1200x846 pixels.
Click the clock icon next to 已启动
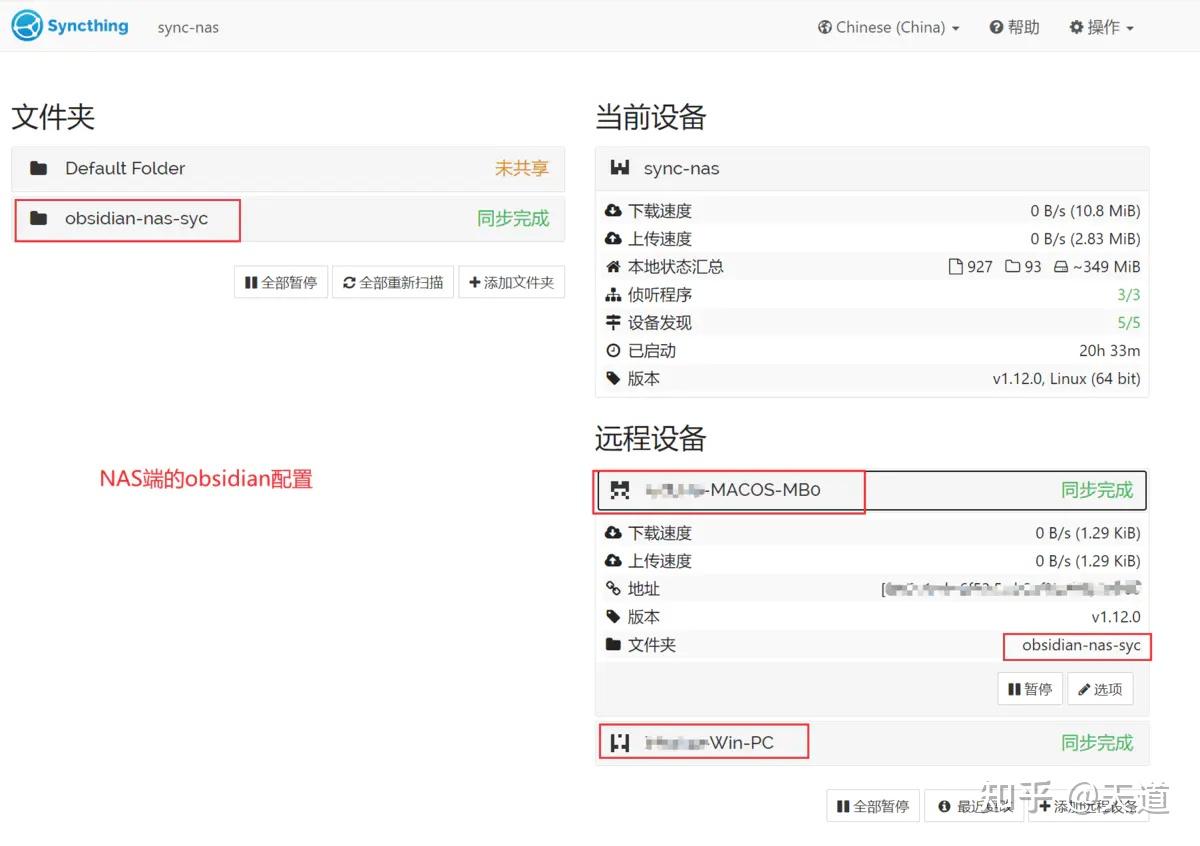tap(613, 350)
